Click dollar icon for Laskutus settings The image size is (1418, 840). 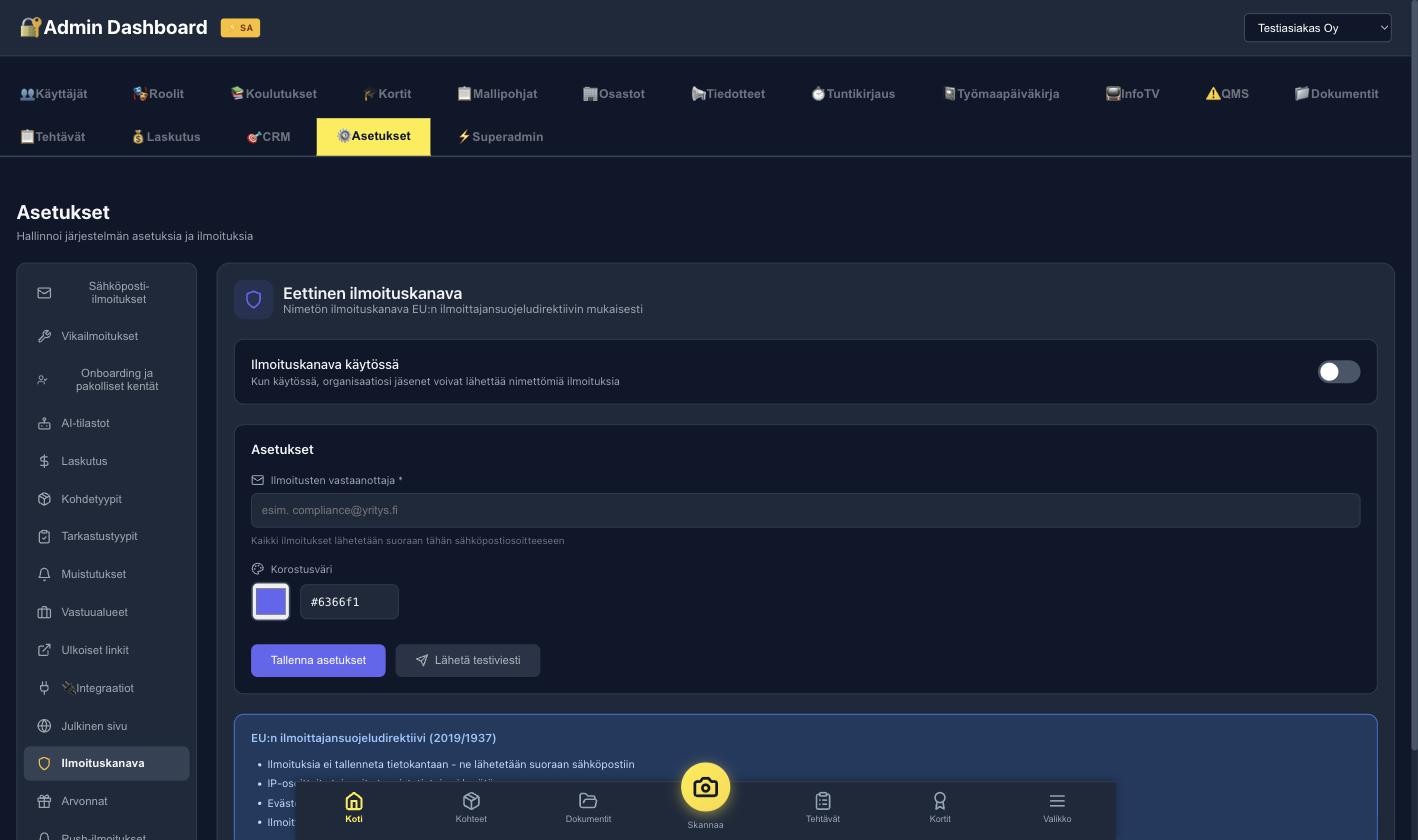(44, 461)
